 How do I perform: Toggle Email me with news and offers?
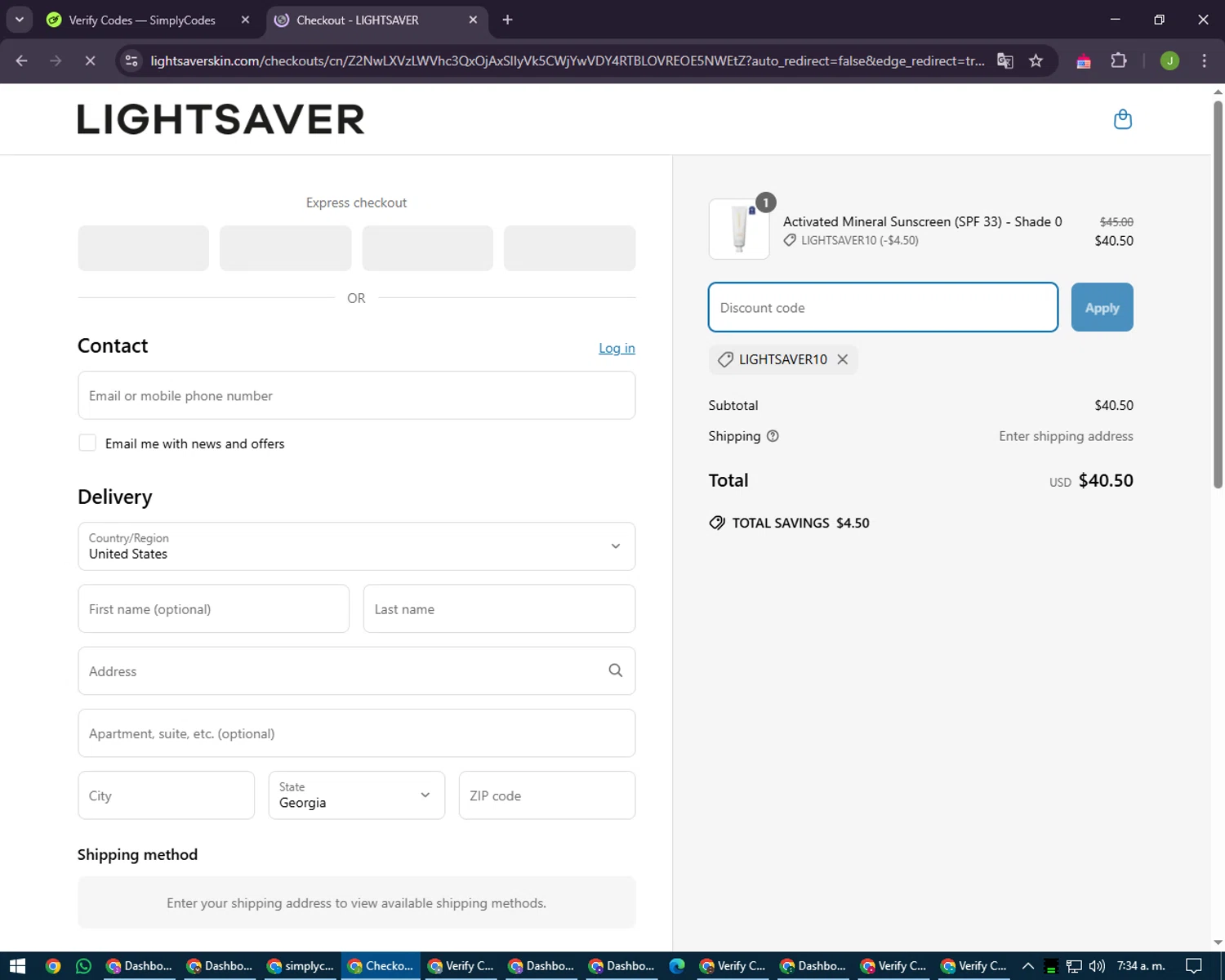(87, 443)
